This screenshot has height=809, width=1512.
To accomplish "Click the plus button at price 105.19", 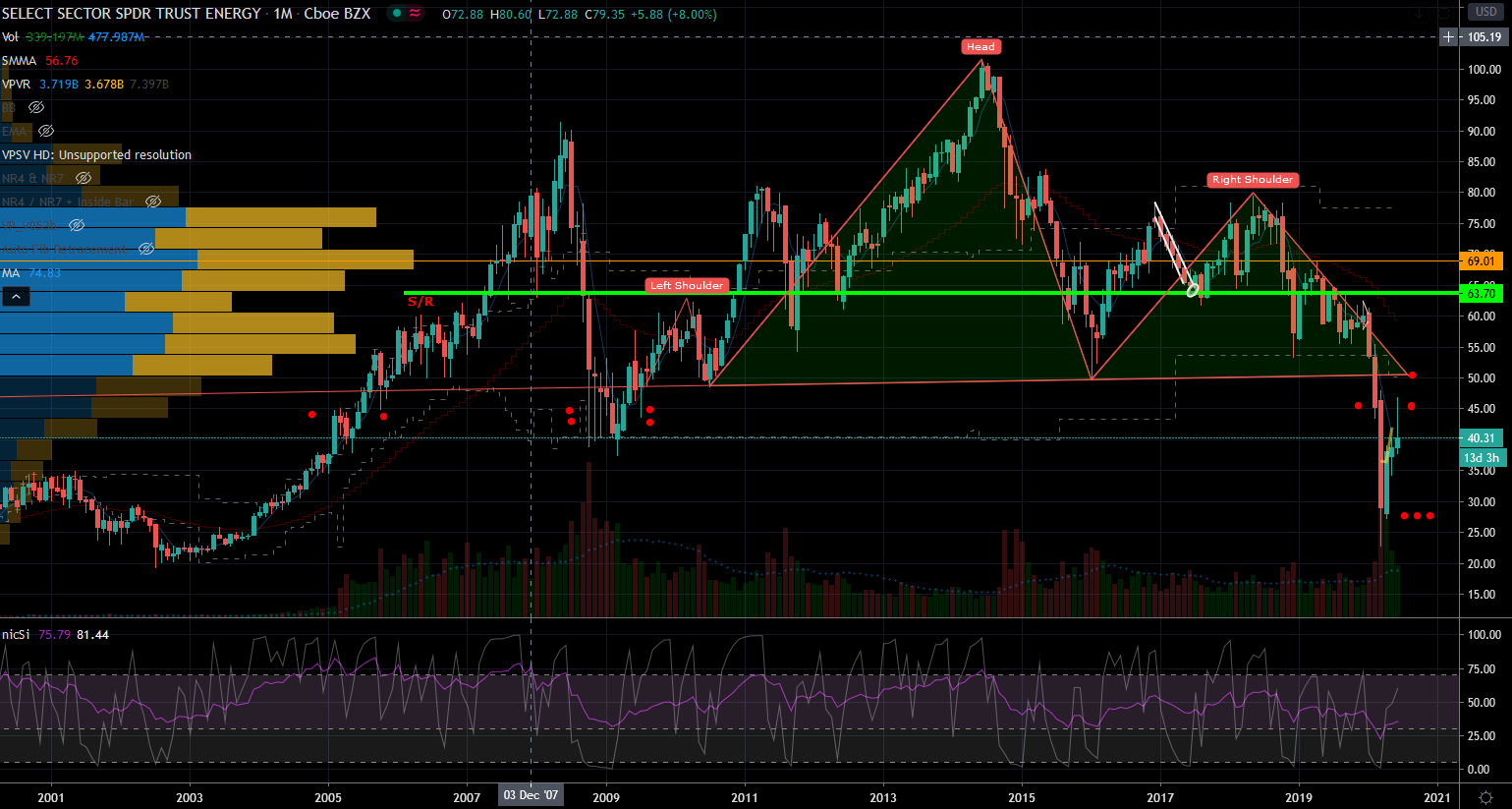I will (1448, 37).
